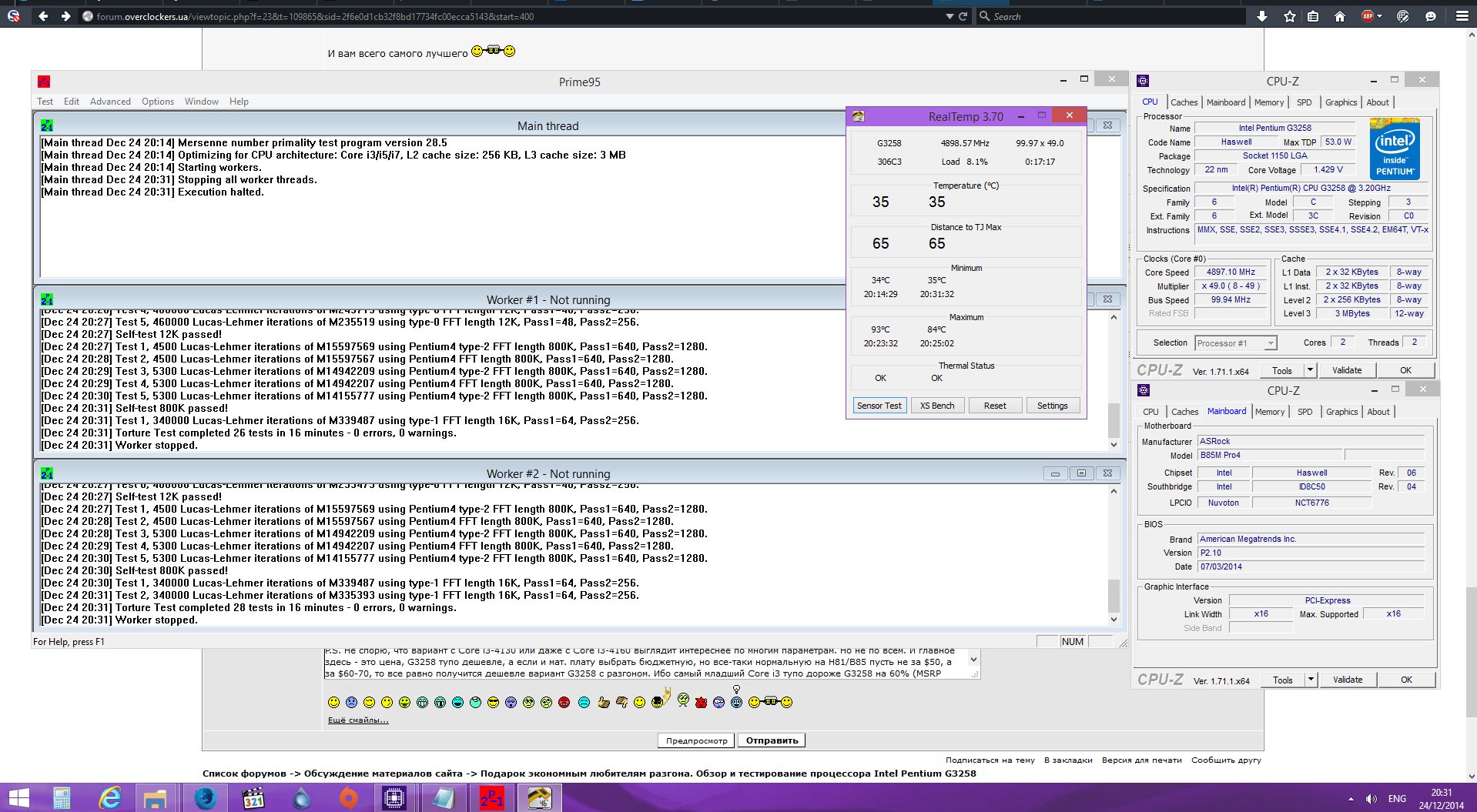Open About tab in top CPU-Z window
Image resolution: width=1477 pixels, height=812 pixels.
[x=1378, y=102]
